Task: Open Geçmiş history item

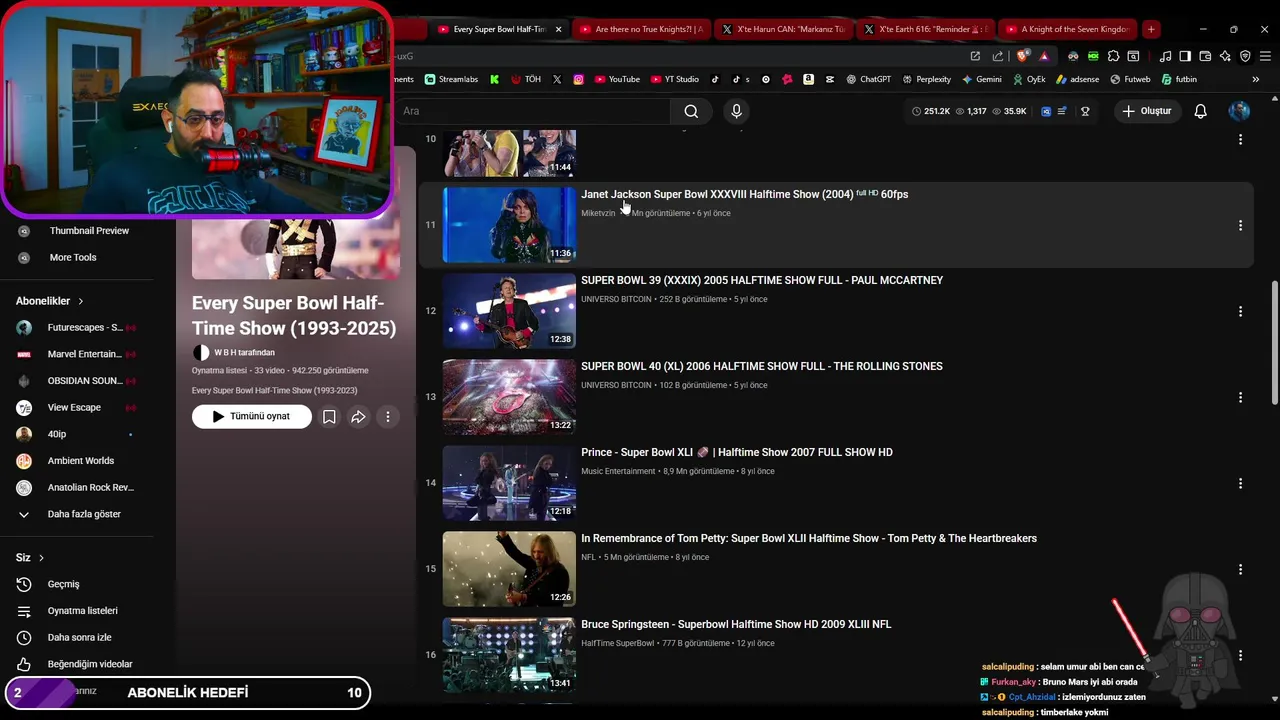Action: [x=63, y=584]
